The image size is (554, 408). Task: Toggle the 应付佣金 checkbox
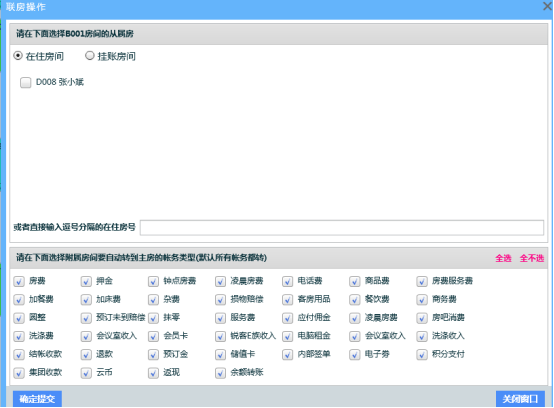[287, 318]
